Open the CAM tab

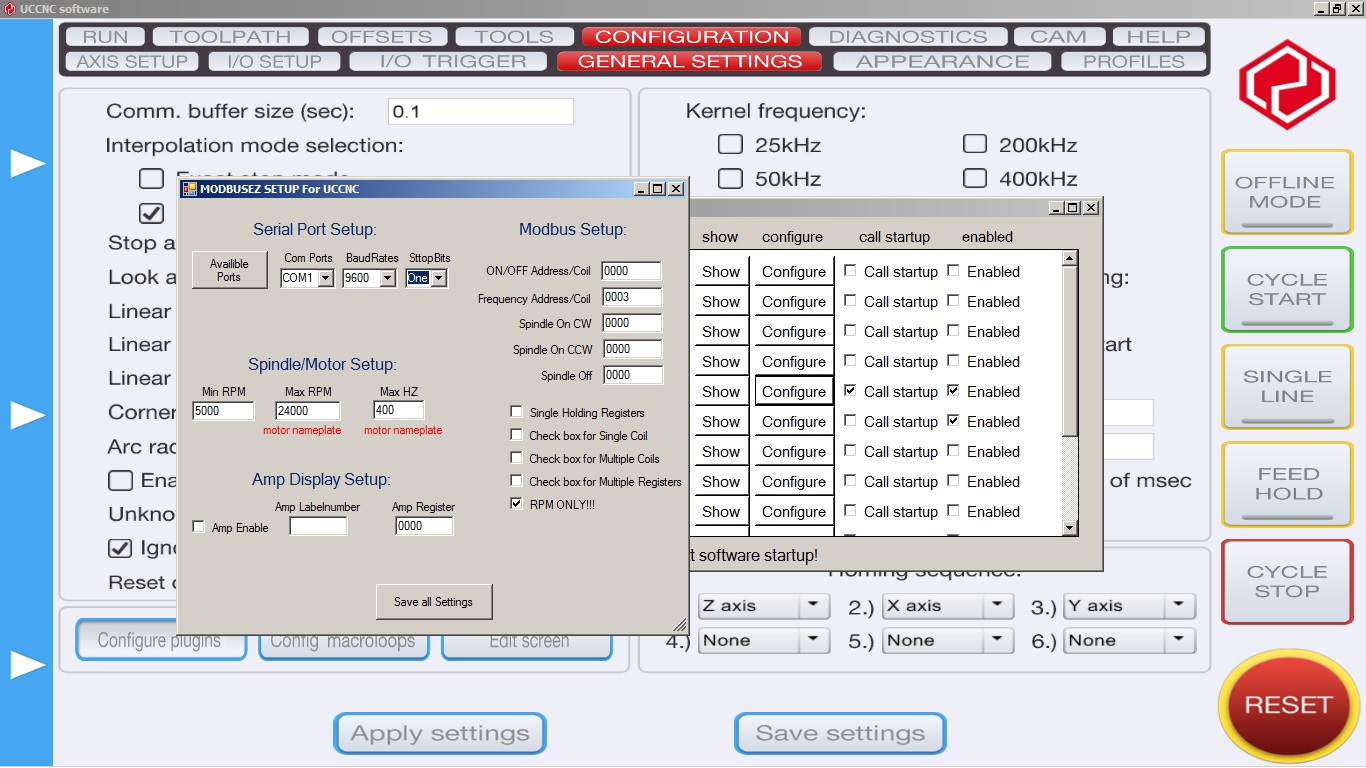click(1058, 37)
